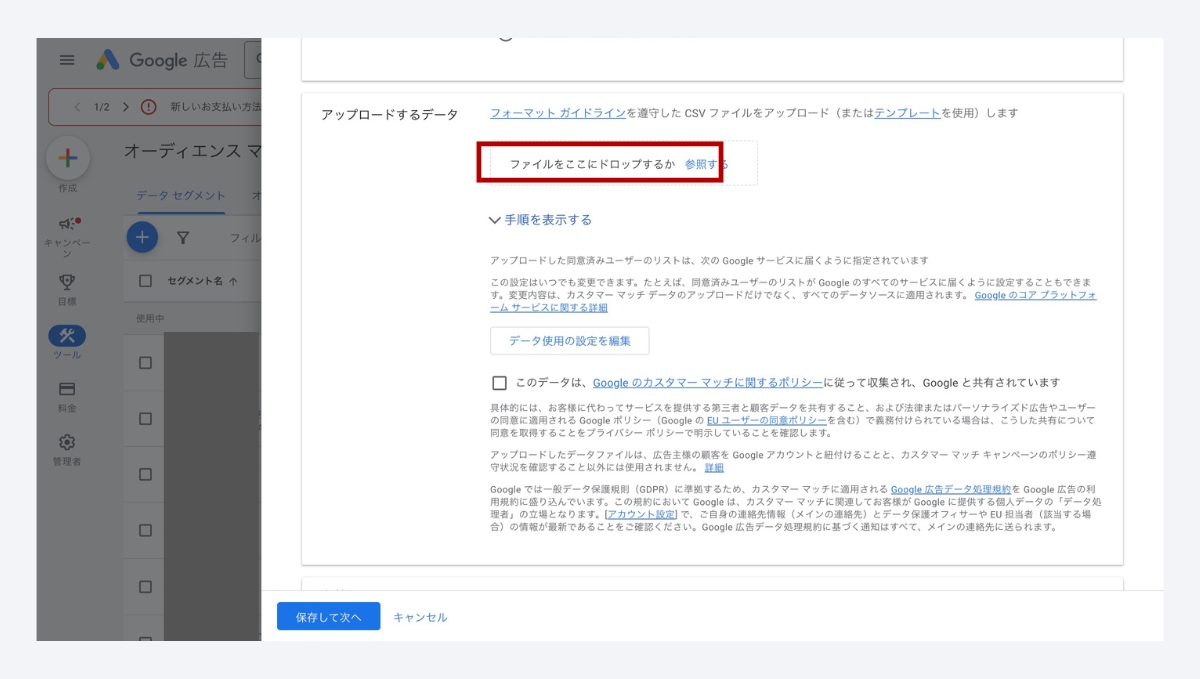Open アカウント設定 link
The width and height of the screenshot is (1200, 679).
click(642, 514)
